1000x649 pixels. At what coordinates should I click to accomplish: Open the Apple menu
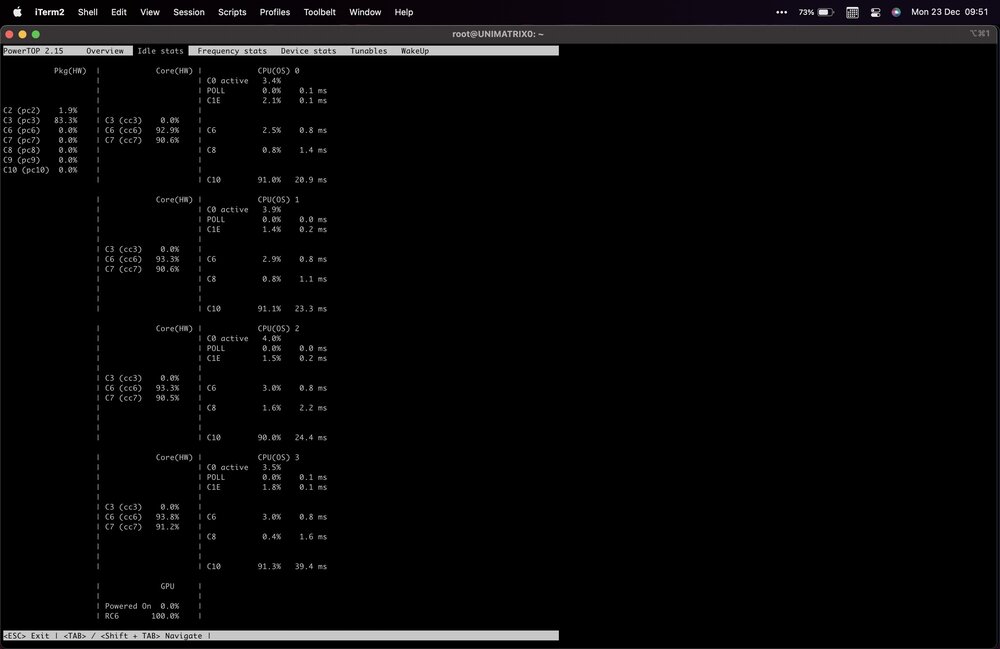point(17,12)
